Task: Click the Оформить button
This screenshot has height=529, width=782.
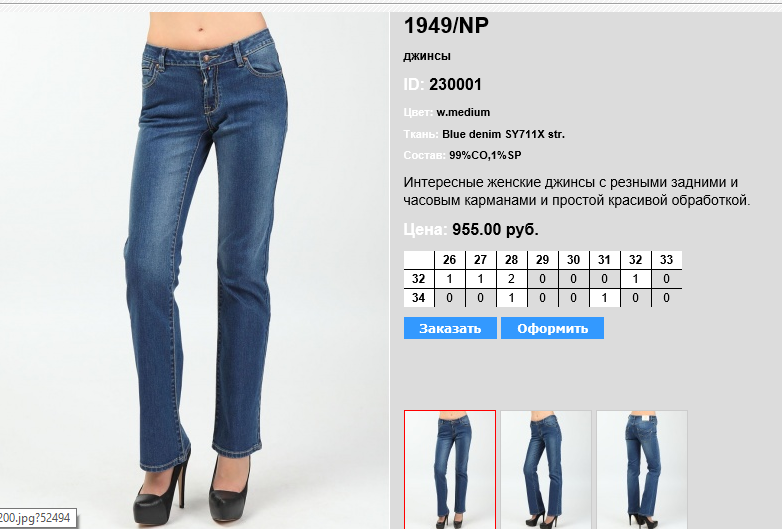Action: pyautogui.click(x=552, y=328)
